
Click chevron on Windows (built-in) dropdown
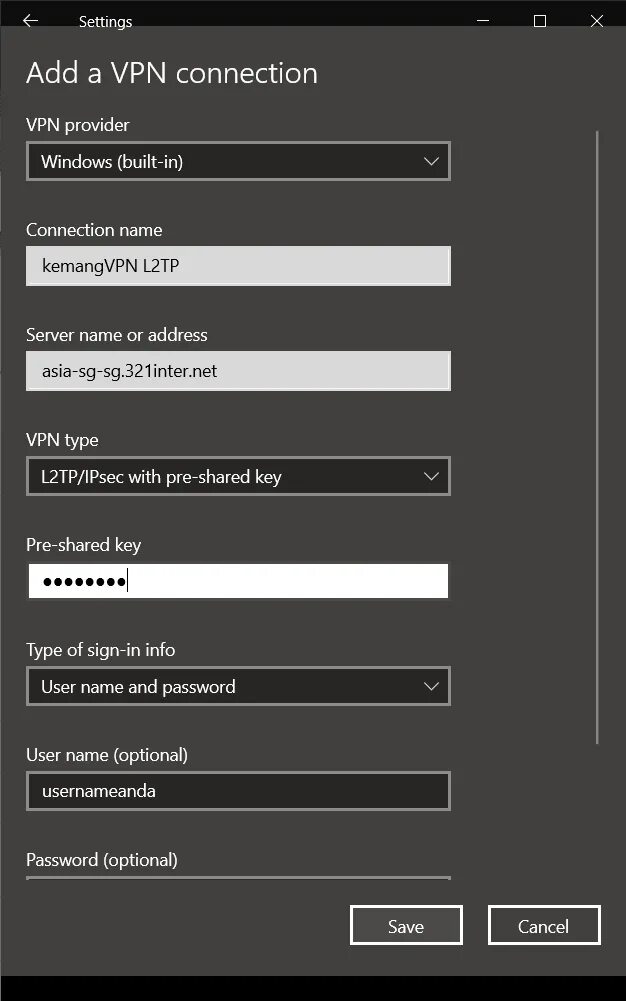point(431,161)
